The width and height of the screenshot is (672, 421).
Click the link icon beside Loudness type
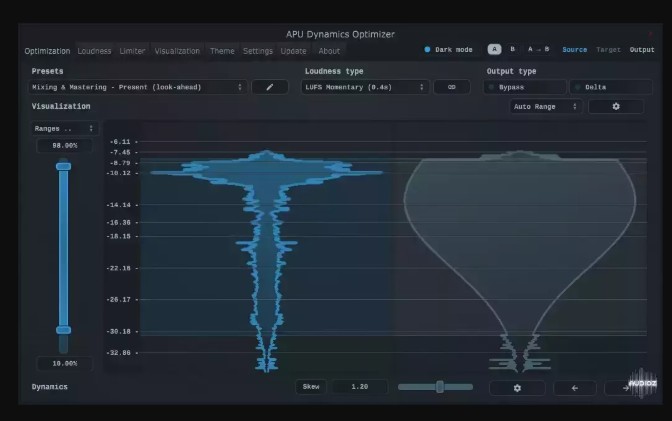pos(451,87)
